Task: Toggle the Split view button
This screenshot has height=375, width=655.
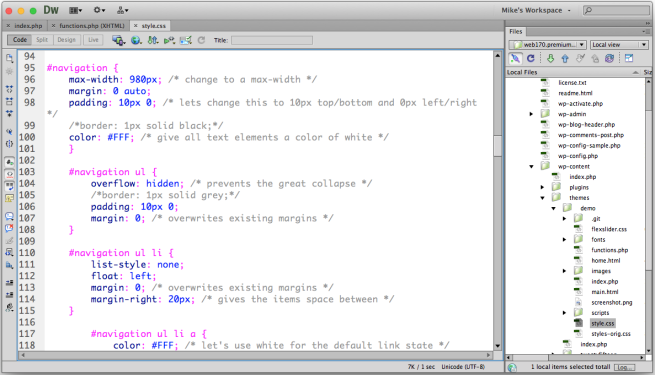Action: [42, 40]
